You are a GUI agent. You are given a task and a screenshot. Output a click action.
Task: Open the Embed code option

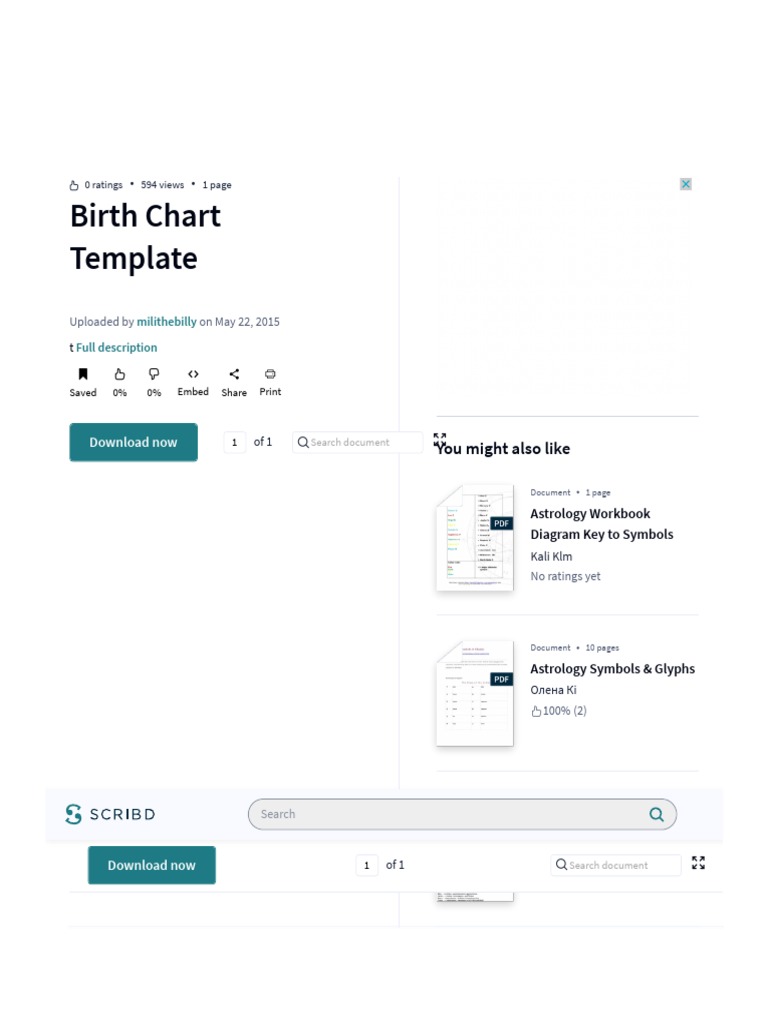point(193,374)
